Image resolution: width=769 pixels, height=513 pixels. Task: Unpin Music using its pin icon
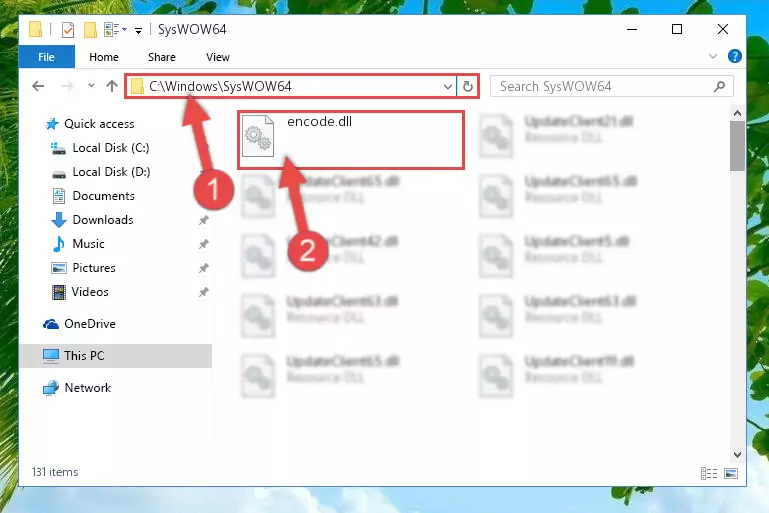coord(204,244)
